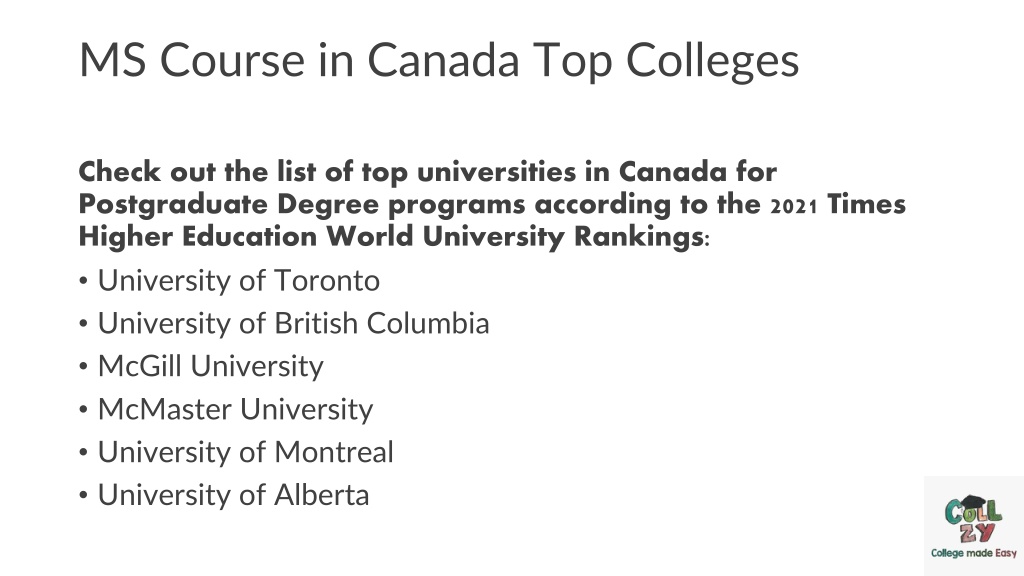Click the 'MS Course in Canada Top Colleges' title
Viewport: 1024px width, 576px height.
[x=439, y=60]
